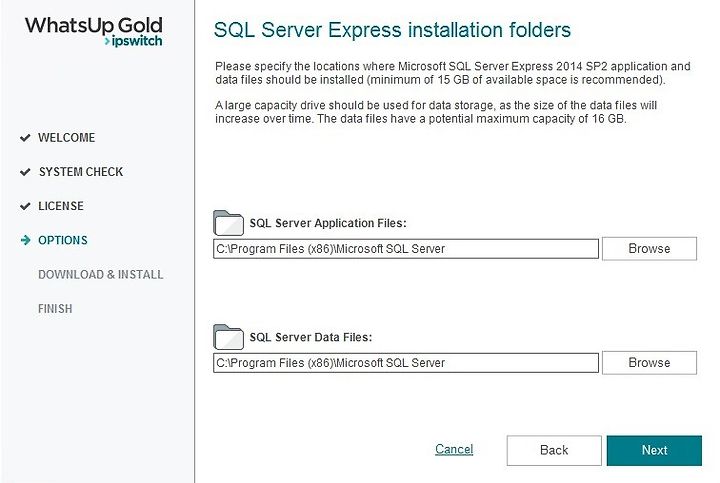Proceed with the Next button
Viewport: 720px width, 483px height.
(x=654, y=450)
